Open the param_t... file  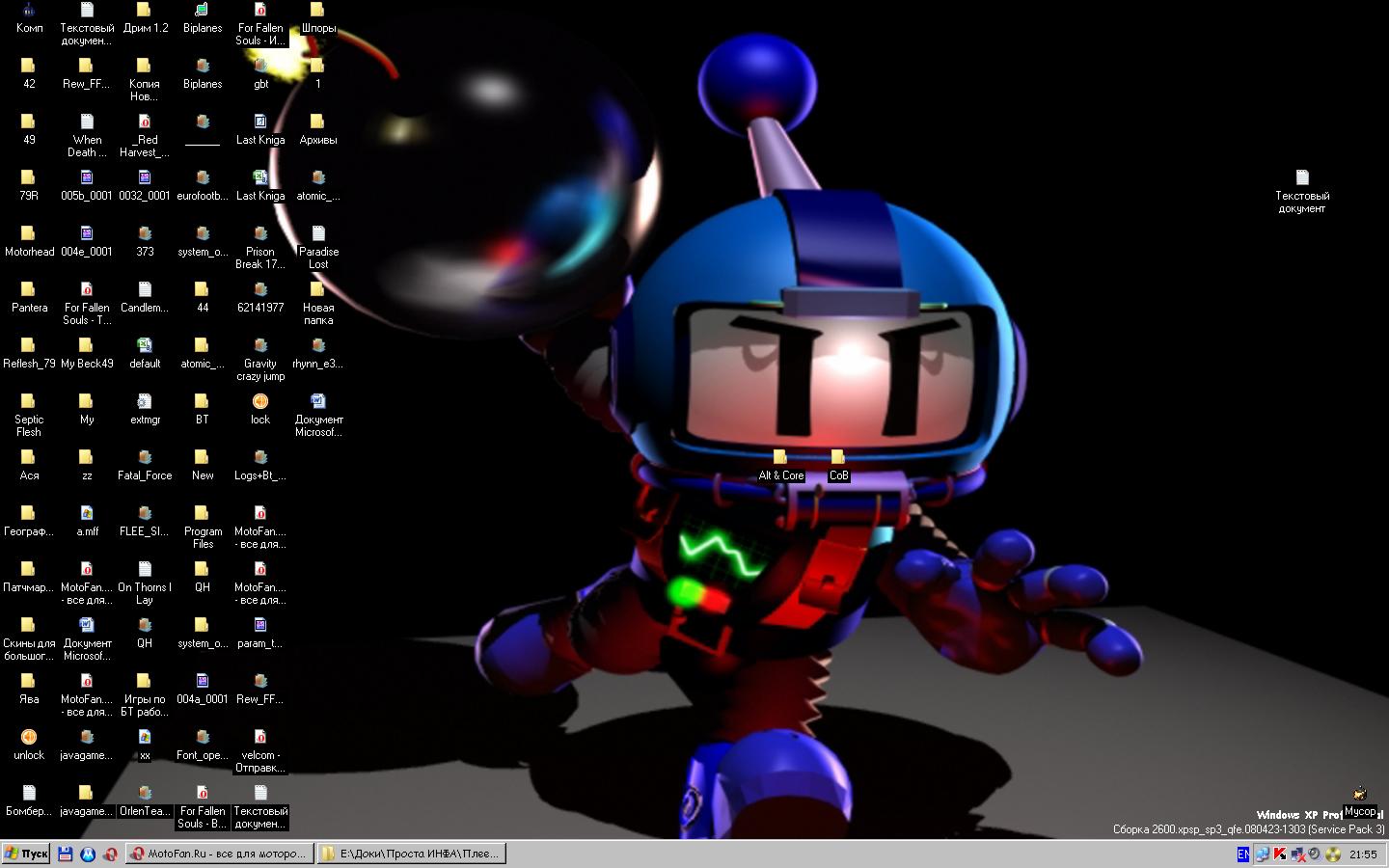[260, 633]
